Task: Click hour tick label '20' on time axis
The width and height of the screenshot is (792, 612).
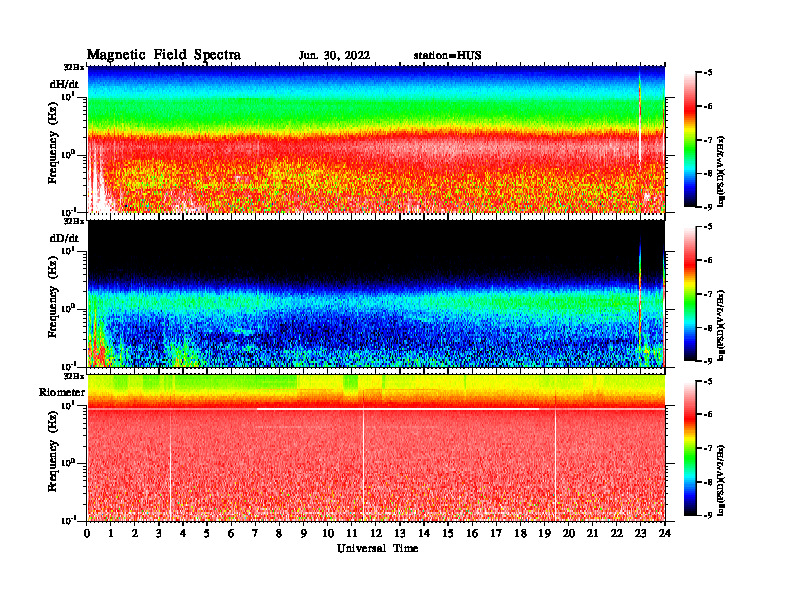Action: click(568, 533)
